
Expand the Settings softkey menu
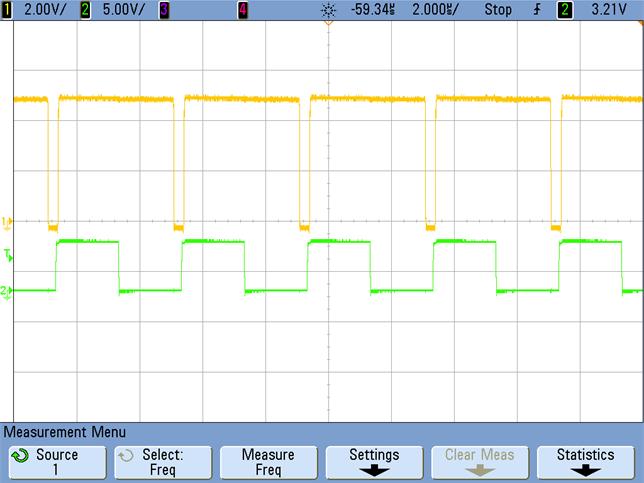tap(374, 462)
